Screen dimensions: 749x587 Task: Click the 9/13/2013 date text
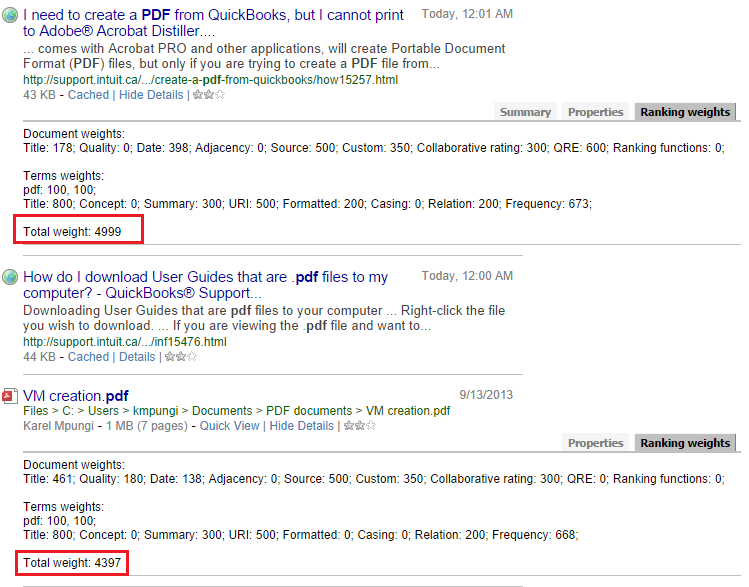486,395
